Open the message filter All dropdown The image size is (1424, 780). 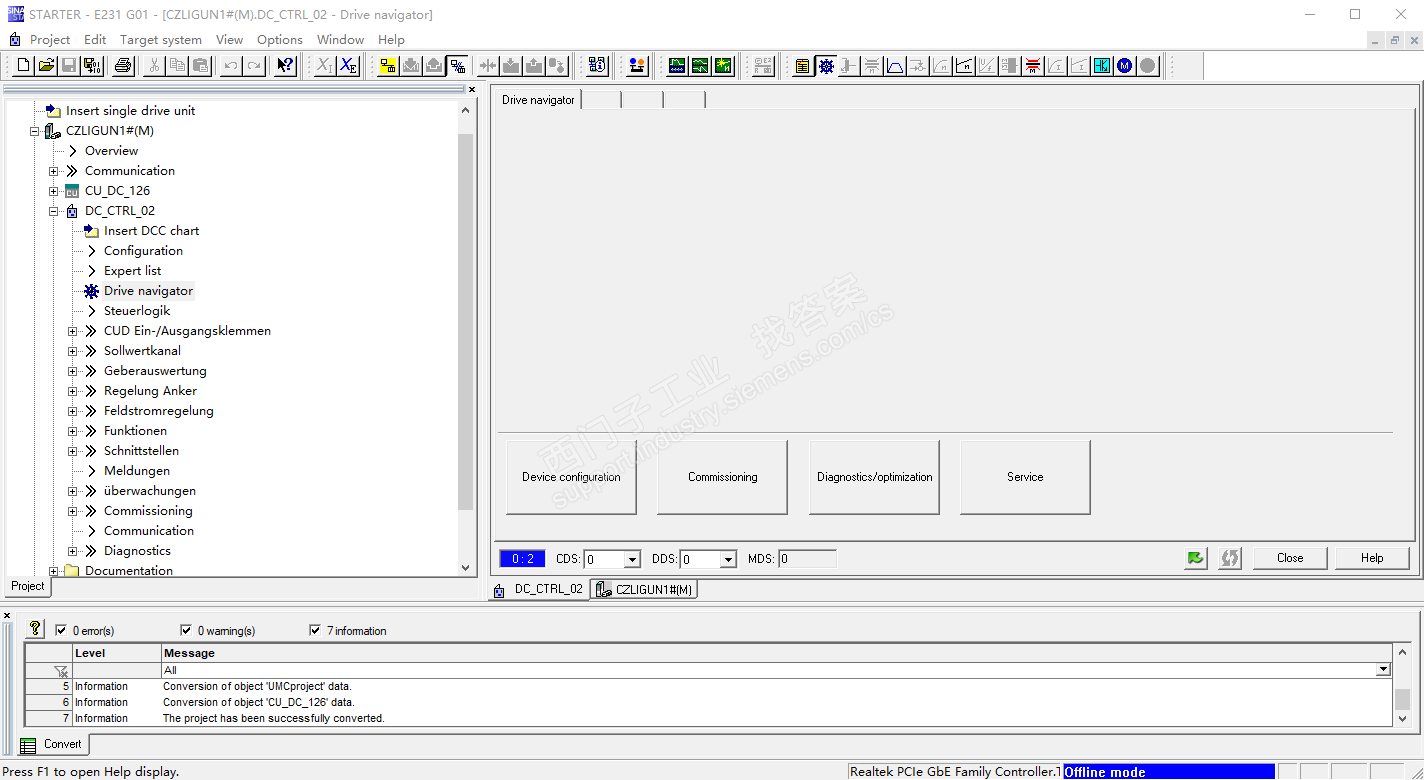[x=1384, y=670]
